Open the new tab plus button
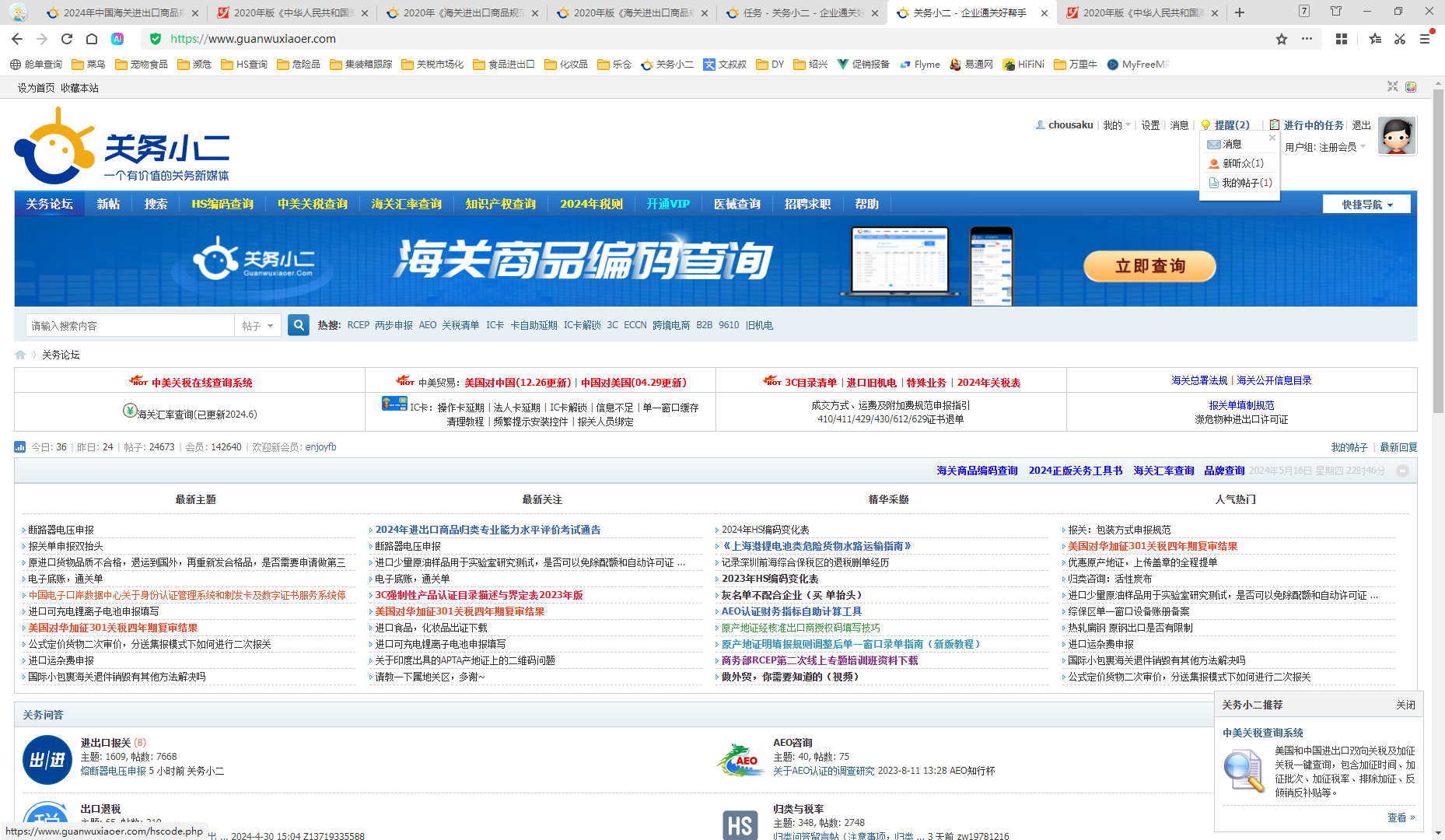Screen dimensions: 1445x840 (1240, 12)
